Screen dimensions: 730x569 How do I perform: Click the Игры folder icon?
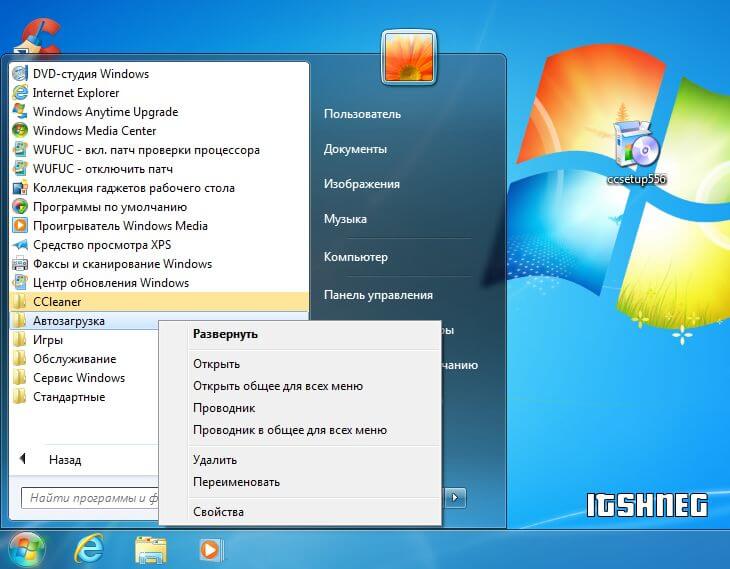(20, 340)
